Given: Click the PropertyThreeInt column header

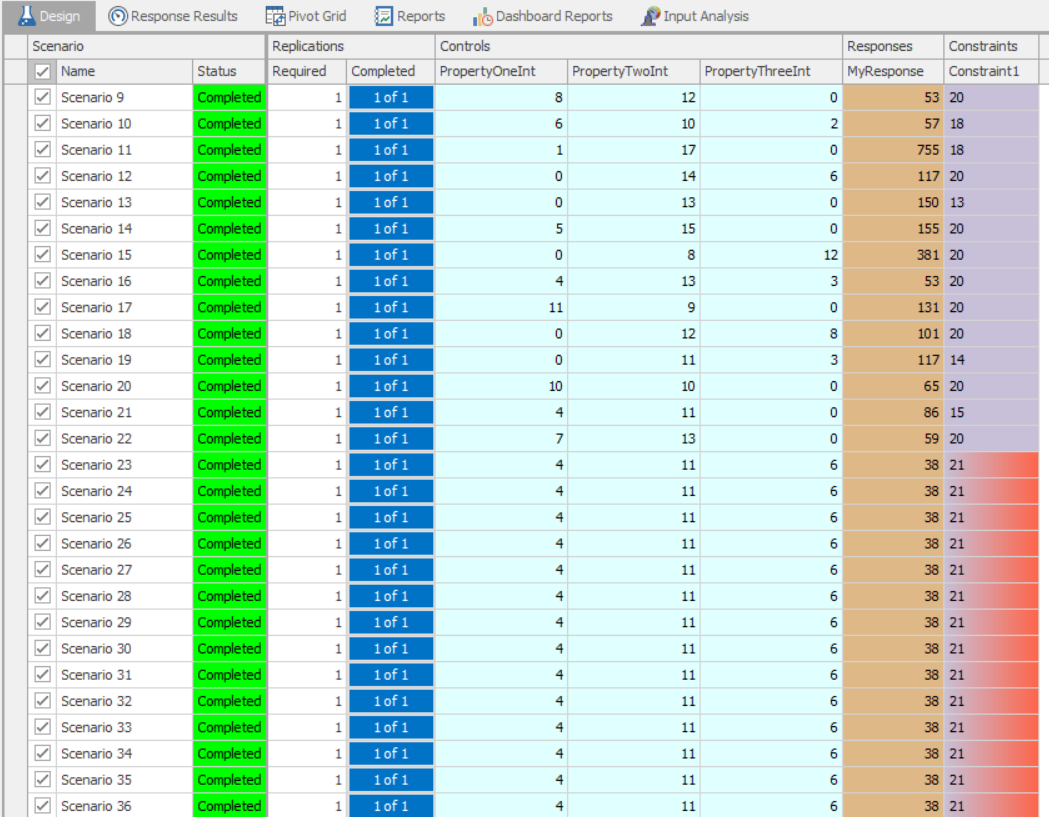Looking at the screenshot, I should tap(771, 71).
